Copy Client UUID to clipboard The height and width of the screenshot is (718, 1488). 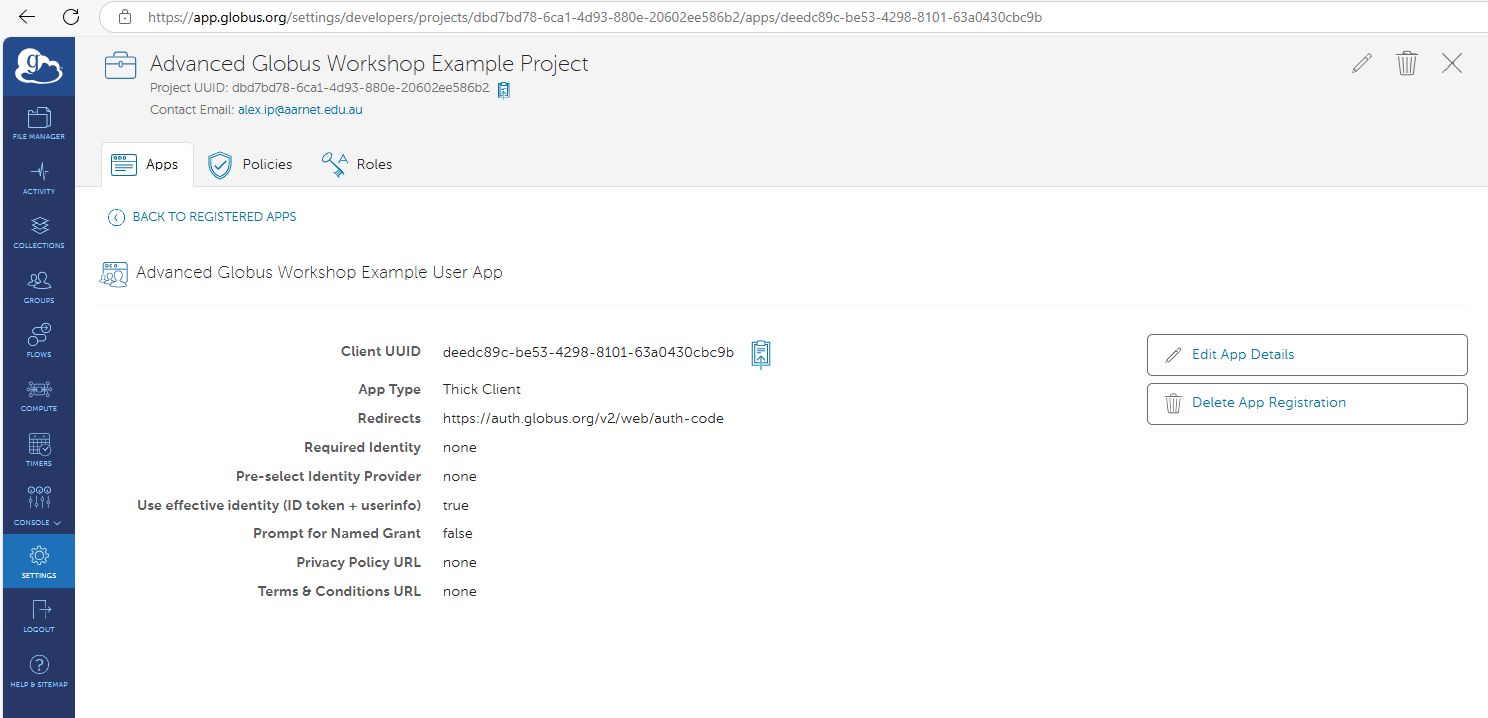761,353
